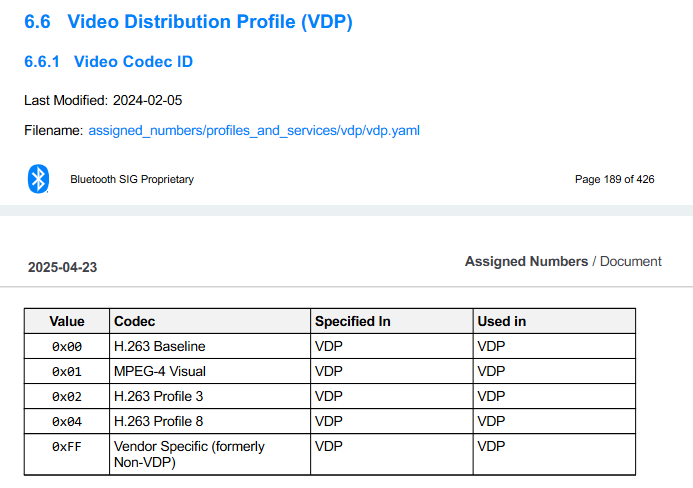This screenshot has height=488, width=693.
Task: Select the 0x02 value cell
Action: pyautogui.click(x=67, y=396)
